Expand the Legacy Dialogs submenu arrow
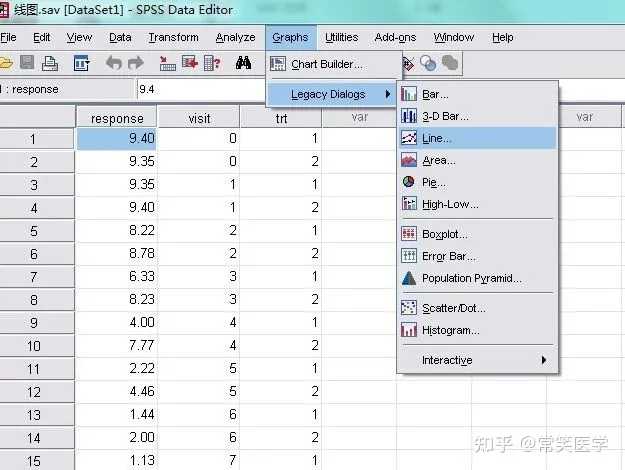The image size is (625, 470). [x=387, y=94]
